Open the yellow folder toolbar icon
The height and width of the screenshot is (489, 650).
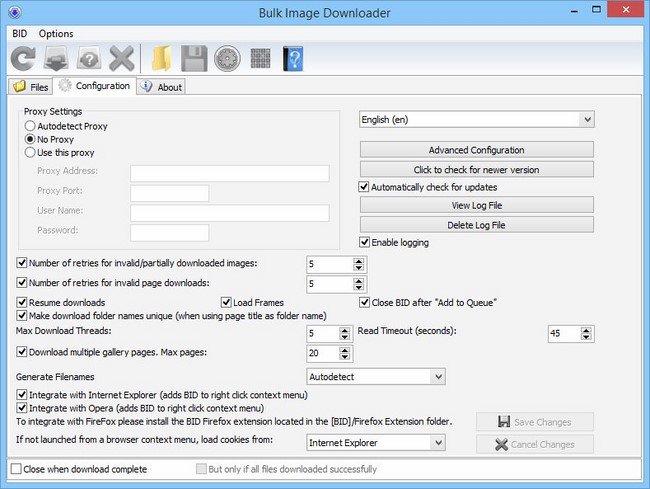(162, 58)
